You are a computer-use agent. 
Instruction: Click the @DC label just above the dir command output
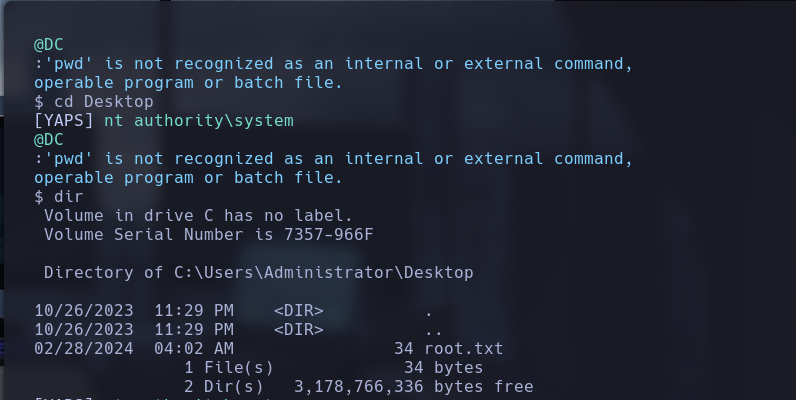click(x=49, y=140)
